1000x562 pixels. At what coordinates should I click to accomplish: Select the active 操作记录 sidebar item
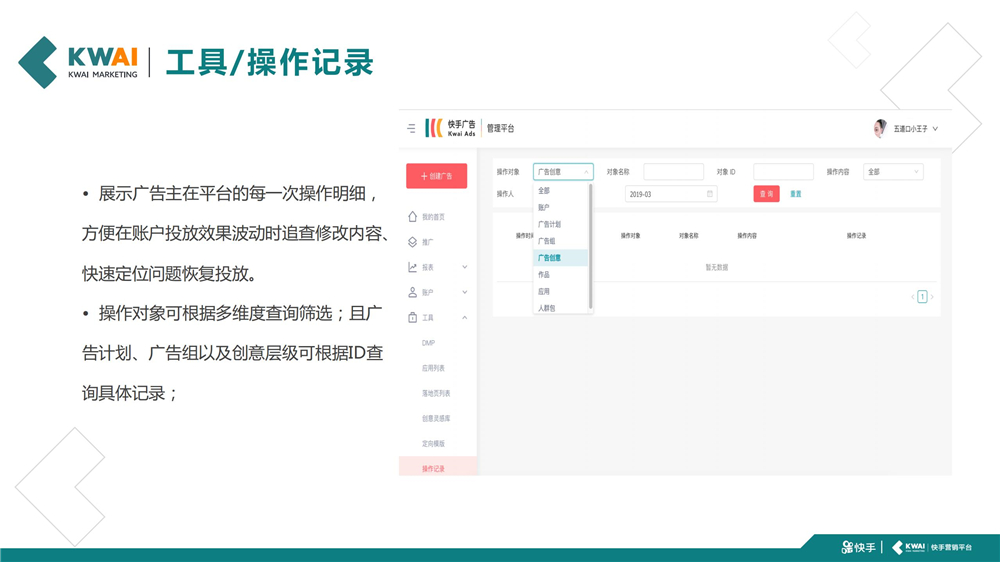click(438, 468)
